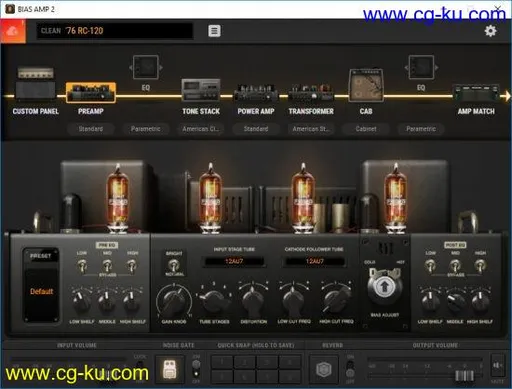This screenshot has height=389, width=512.
Task: Click Quick Snap slot 2
Action: [x=244, y=361]
